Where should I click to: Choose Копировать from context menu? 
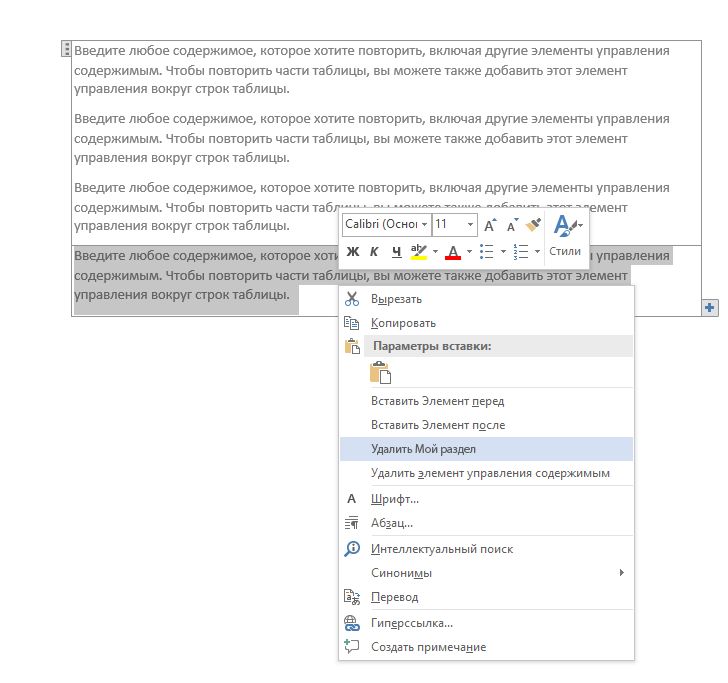(487, 323)
